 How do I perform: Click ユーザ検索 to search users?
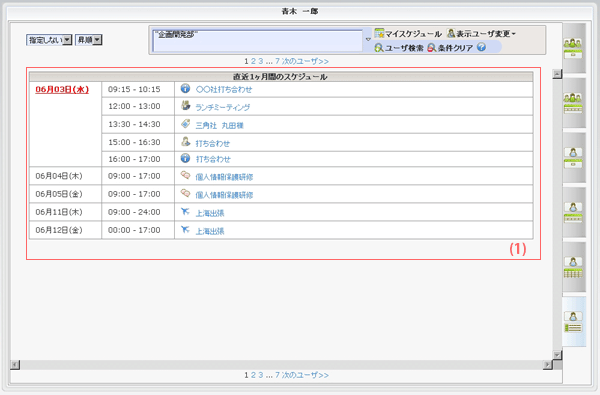point(399,48)
